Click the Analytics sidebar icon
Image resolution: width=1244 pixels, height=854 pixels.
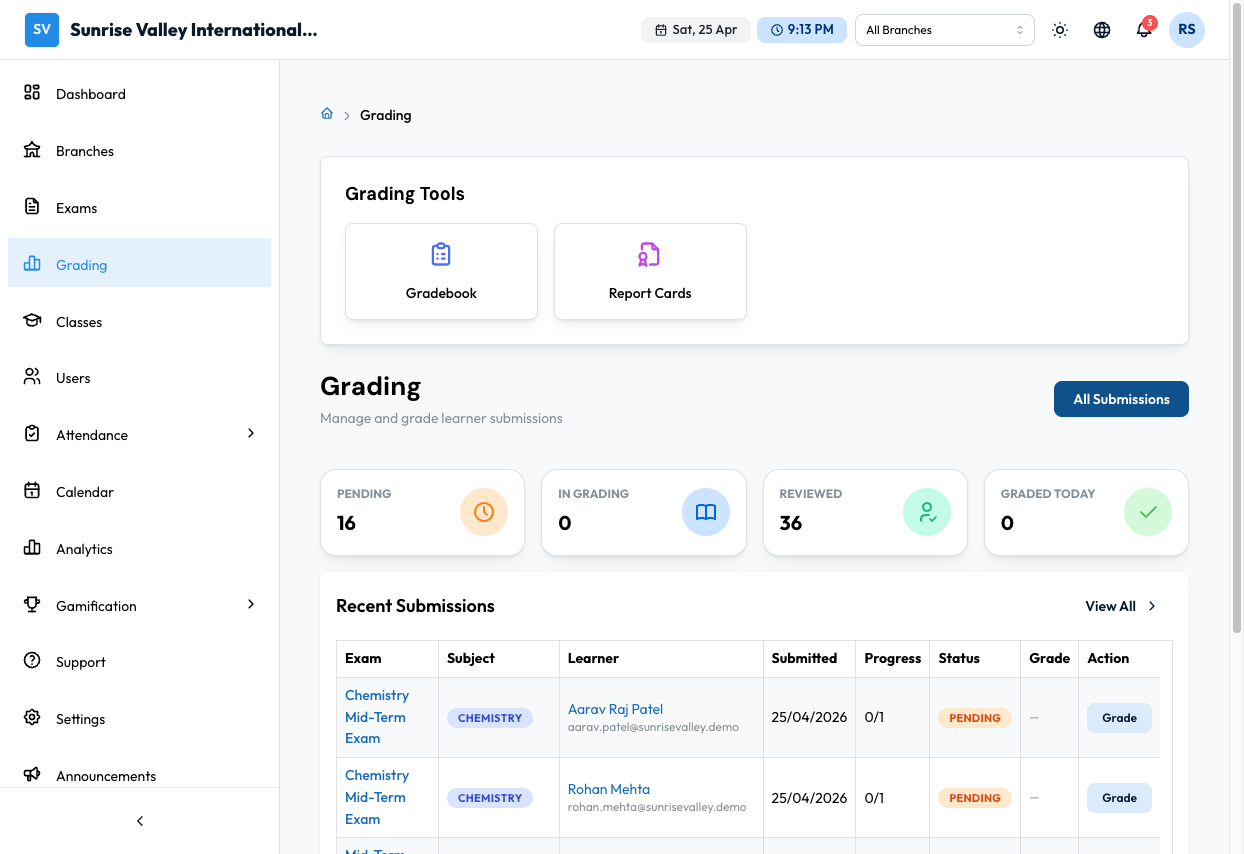coord(32,548)
